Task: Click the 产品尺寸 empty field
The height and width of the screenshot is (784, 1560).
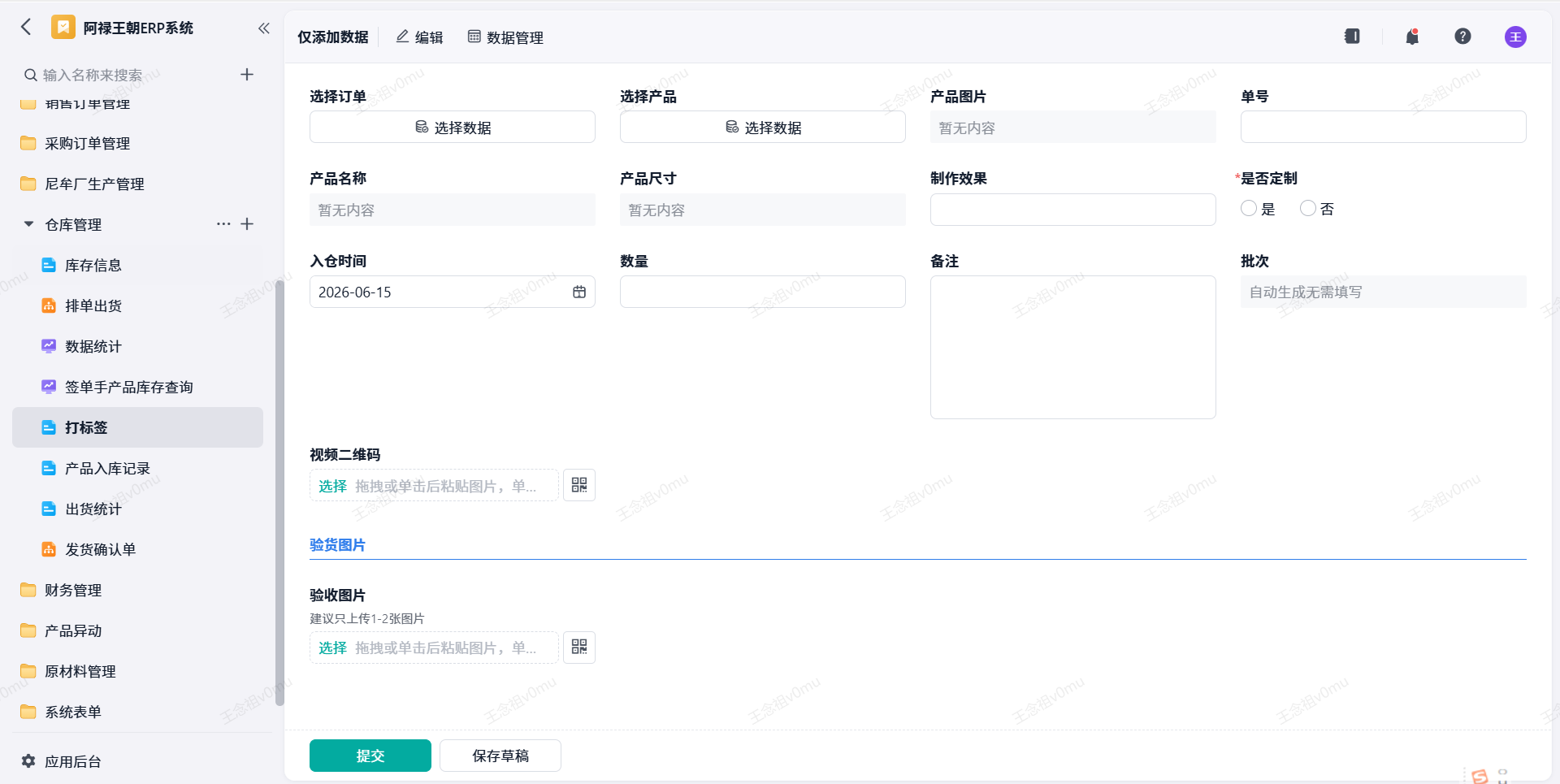Action: (763, 210)
